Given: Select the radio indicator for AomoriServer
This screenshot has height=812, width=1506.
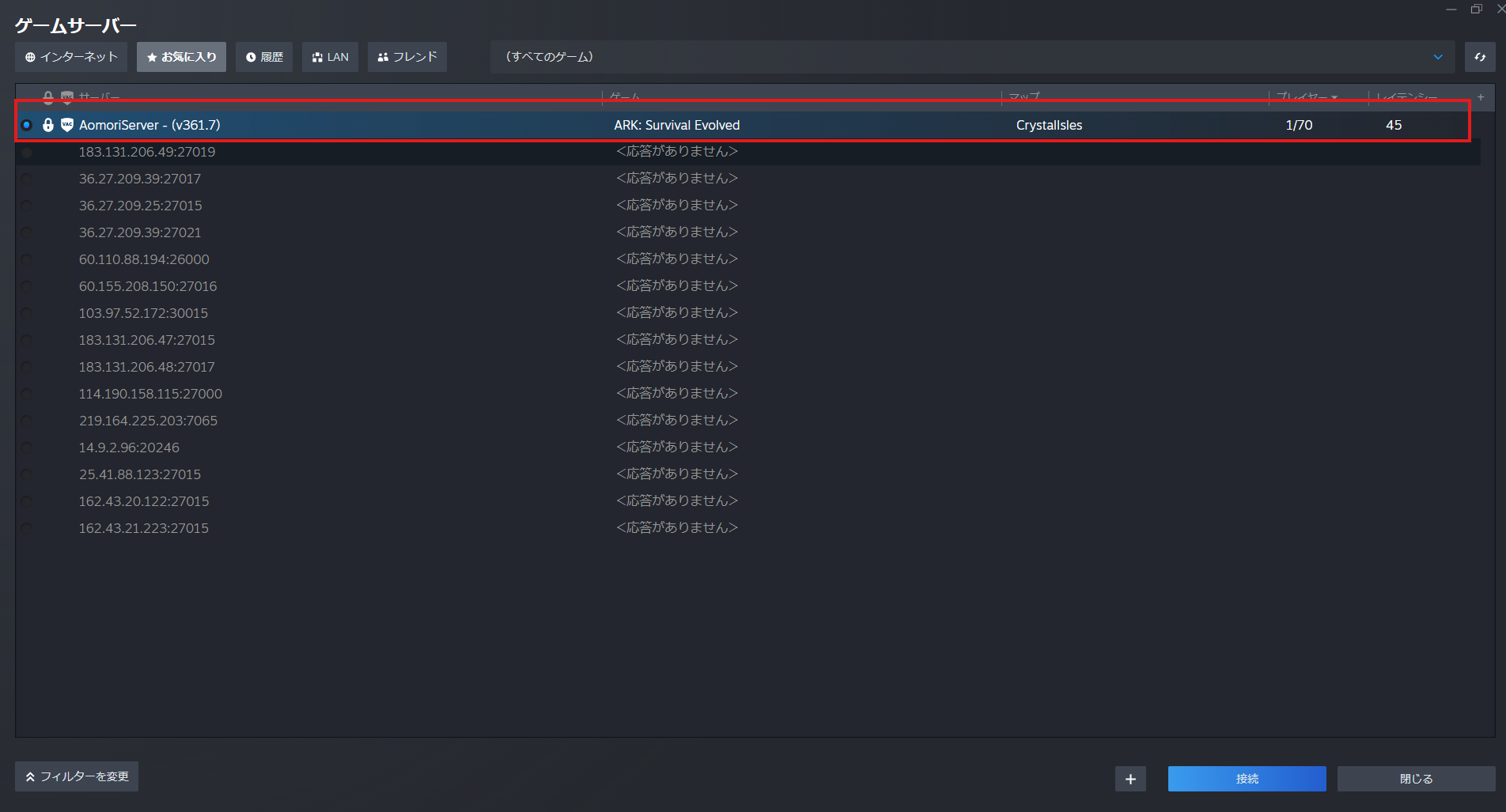Looking at the screenshot, I should click(27, 125).
